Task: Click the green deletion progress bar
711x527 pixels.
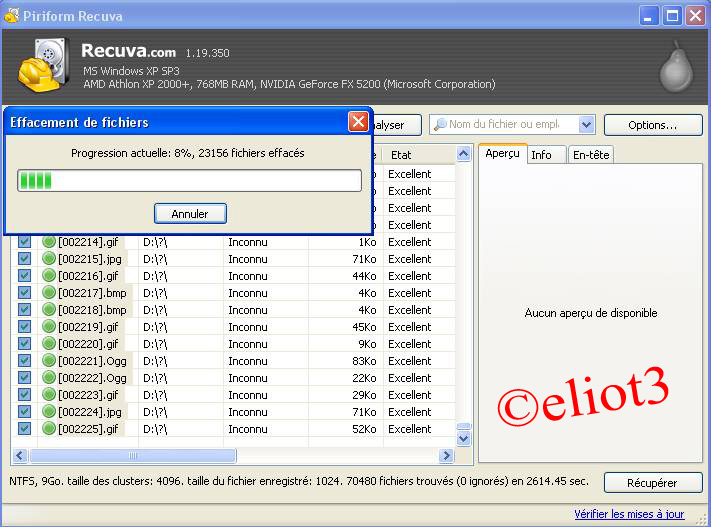Action: [190, 181]
